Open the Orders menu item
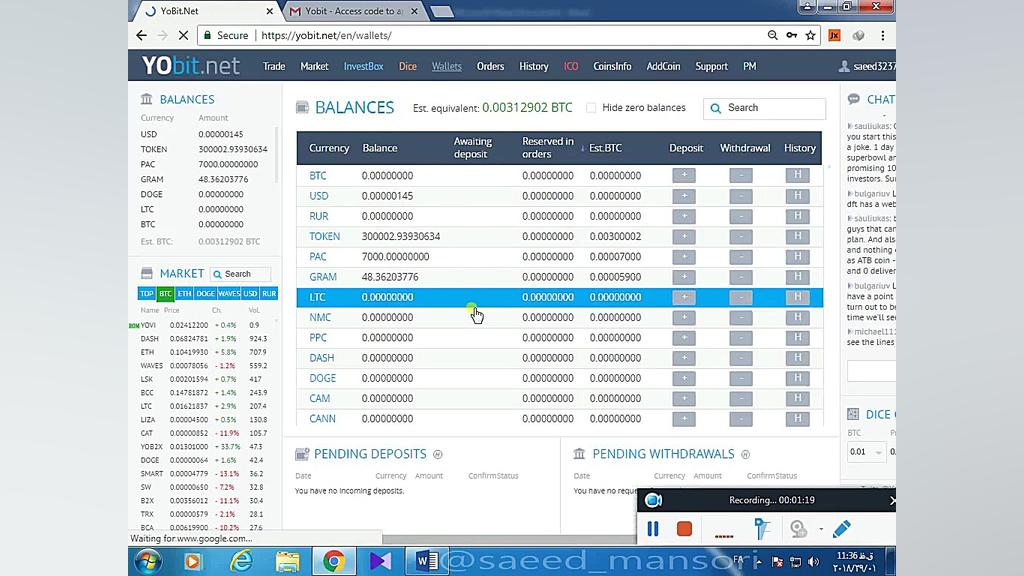This screenshot has height=576, width=1024. 490,67
